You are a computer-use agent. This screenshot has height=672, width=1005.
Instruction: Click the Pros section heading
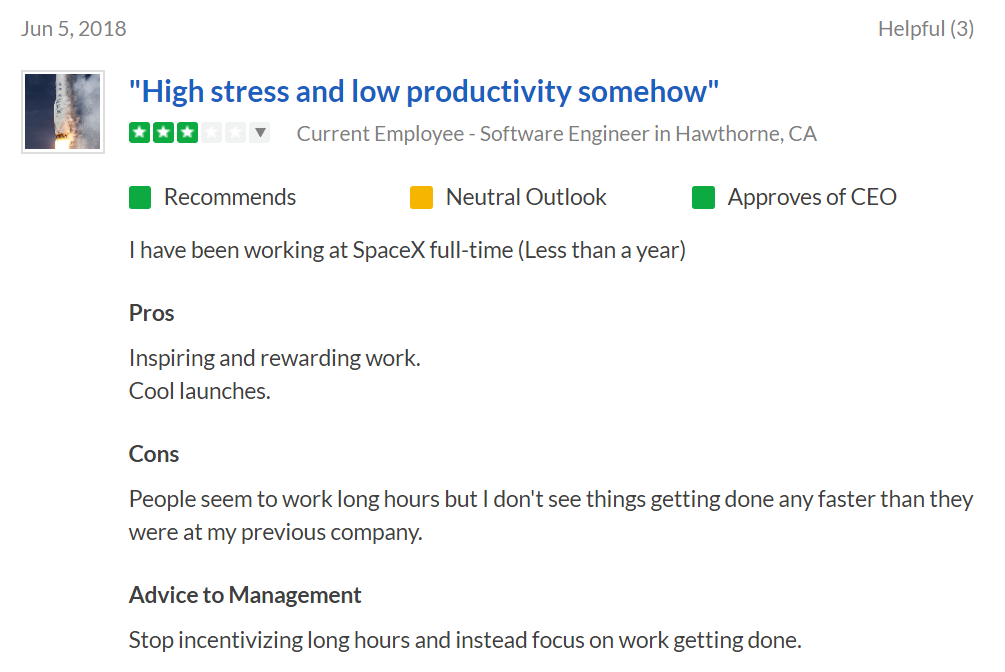[151, 314]
